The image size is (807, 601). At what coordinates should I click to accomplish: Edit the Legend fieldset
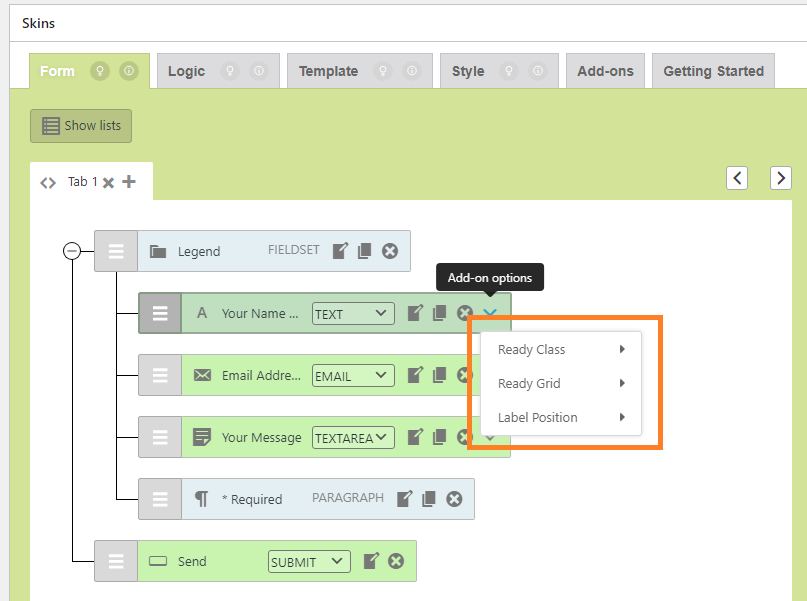point(341,251)
